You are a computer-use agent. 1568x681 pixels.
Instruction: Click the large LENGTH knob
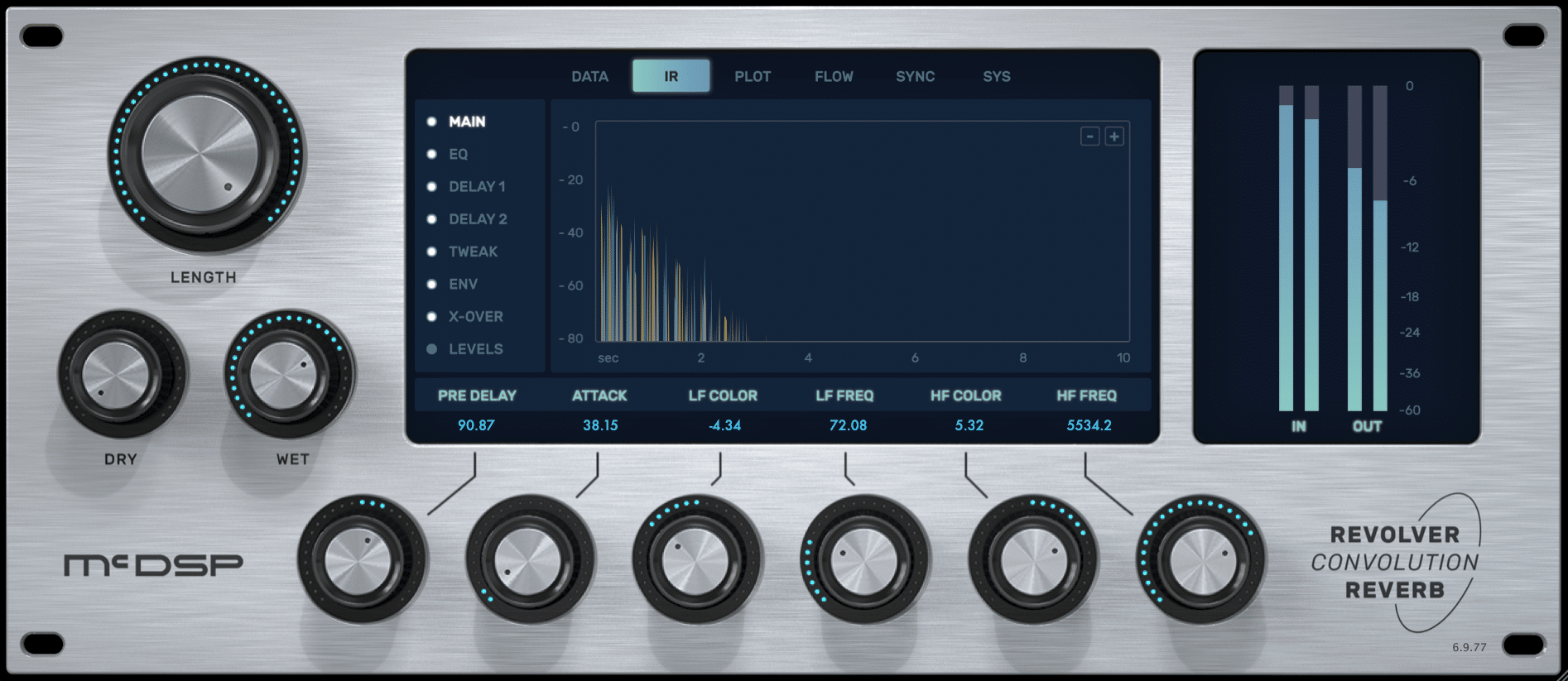pos(201,154)
